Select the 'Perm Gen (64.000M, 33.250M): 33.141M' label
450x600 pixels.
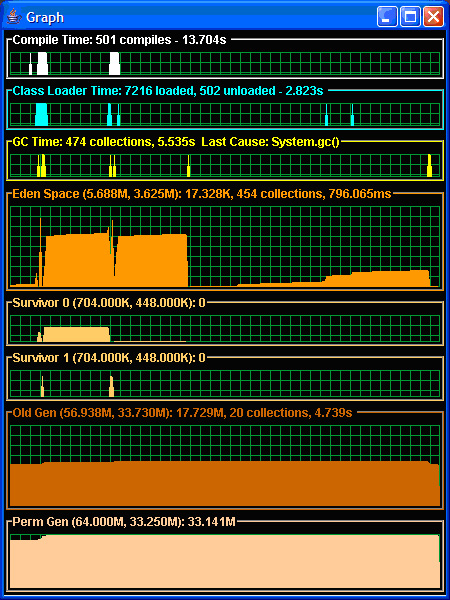(x=124, y=522)
